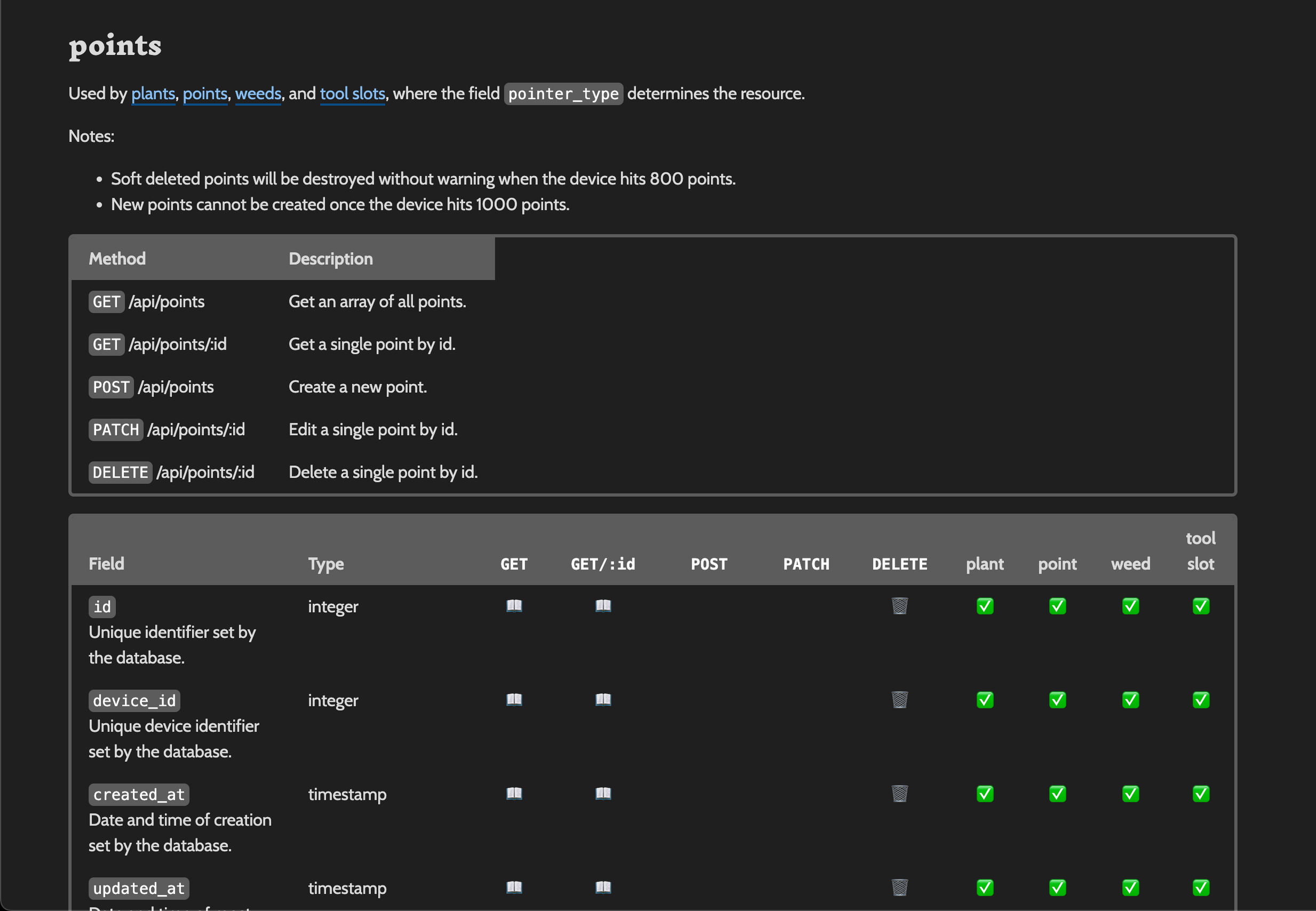Click the created_at field name
This screenshot has width=1316, height=911.
point(139,795)
